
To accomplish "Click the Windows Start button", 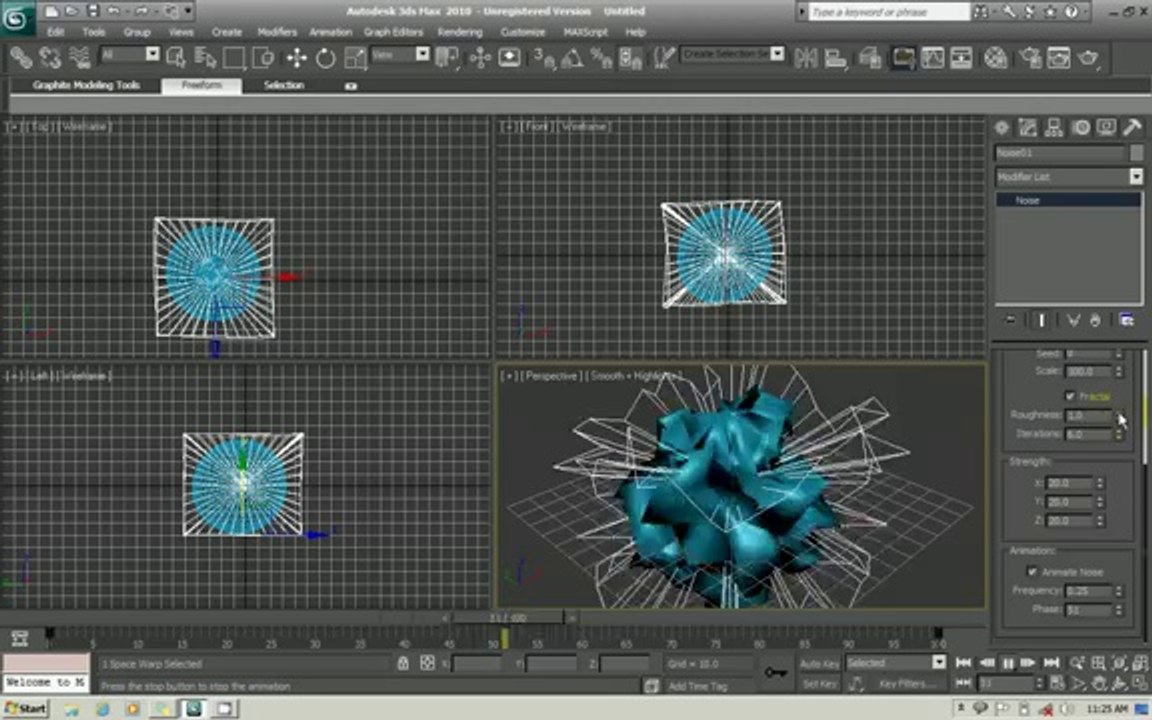I will (26, 709).
